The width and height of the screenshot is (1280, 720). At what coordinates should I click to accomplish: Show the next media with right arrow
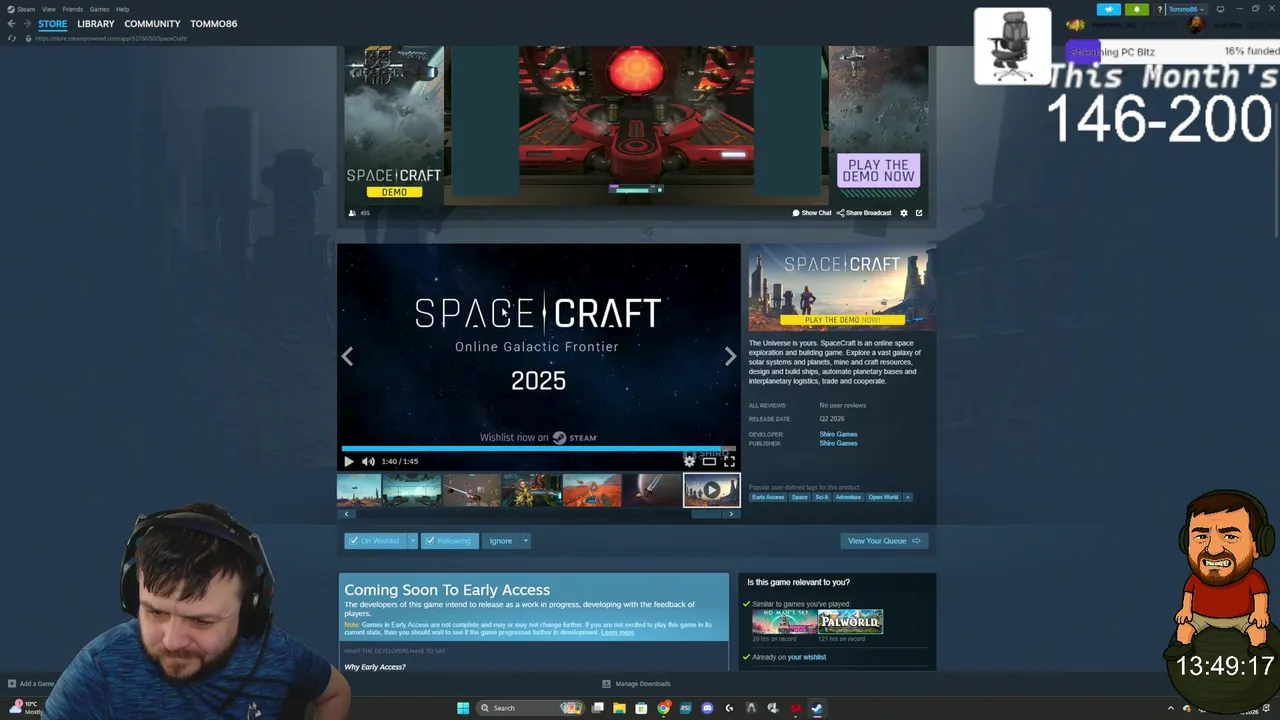[730, 356]
